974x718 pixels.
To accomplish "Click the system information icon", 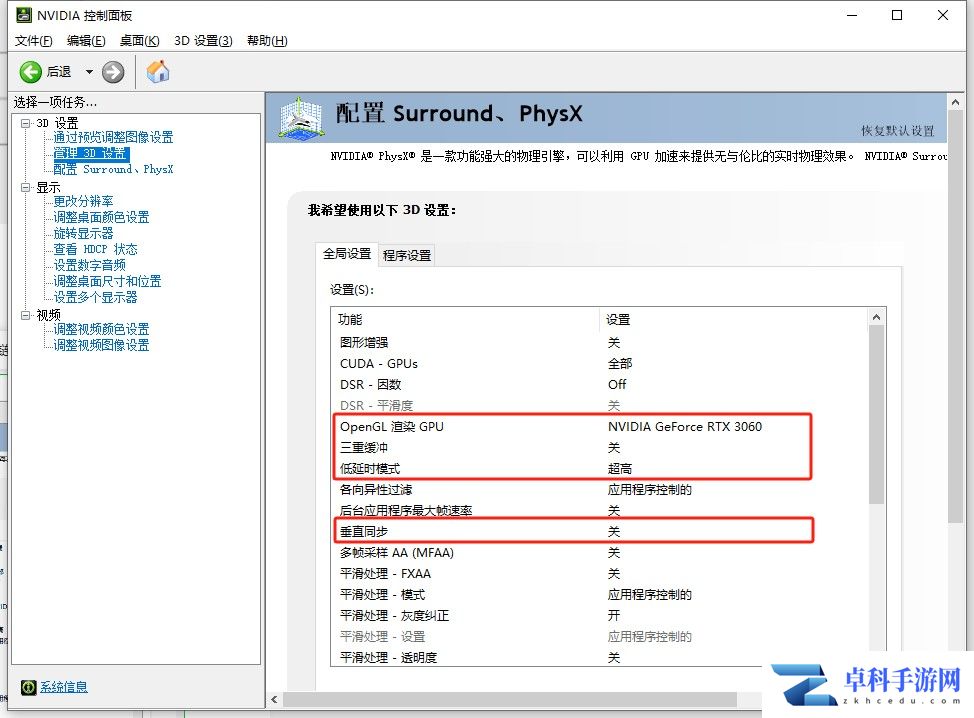I will 28,687.
